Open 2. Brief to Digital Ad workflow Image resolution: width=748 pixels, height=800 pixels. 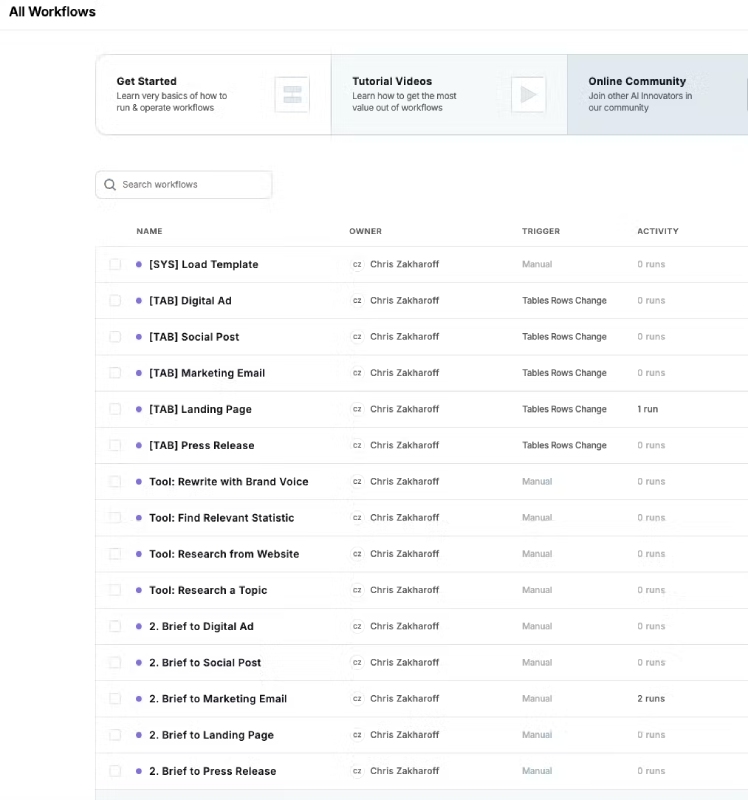point(201,627)
